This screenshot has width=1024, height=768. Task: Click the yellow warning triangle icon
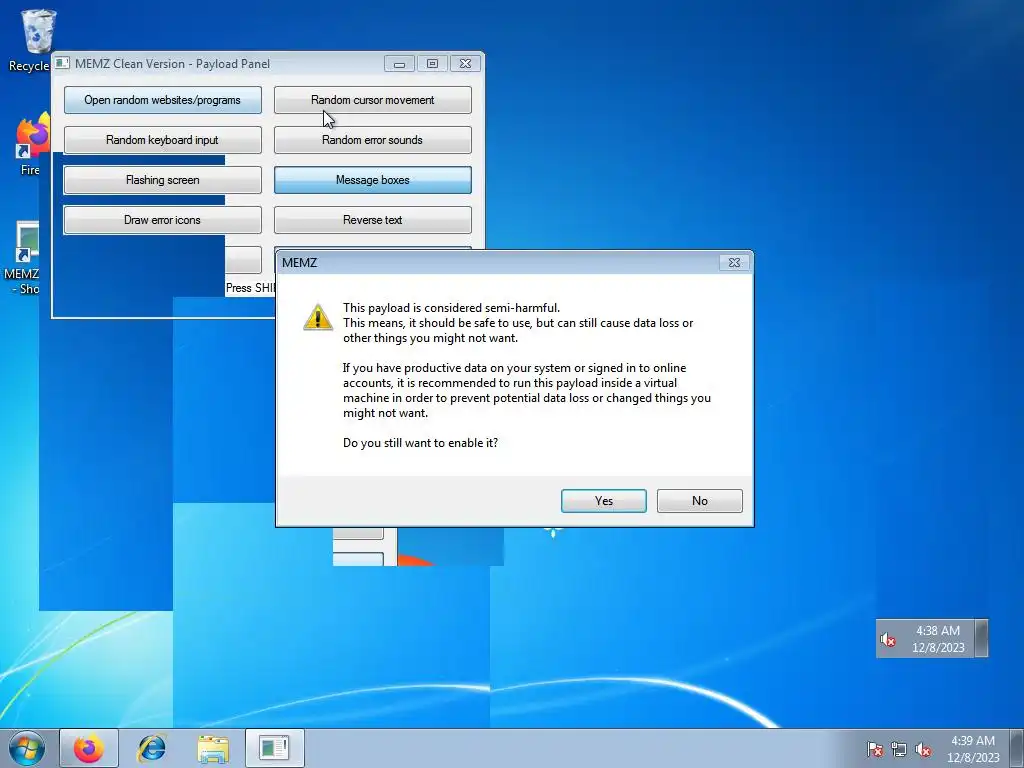tap(318, 317)
